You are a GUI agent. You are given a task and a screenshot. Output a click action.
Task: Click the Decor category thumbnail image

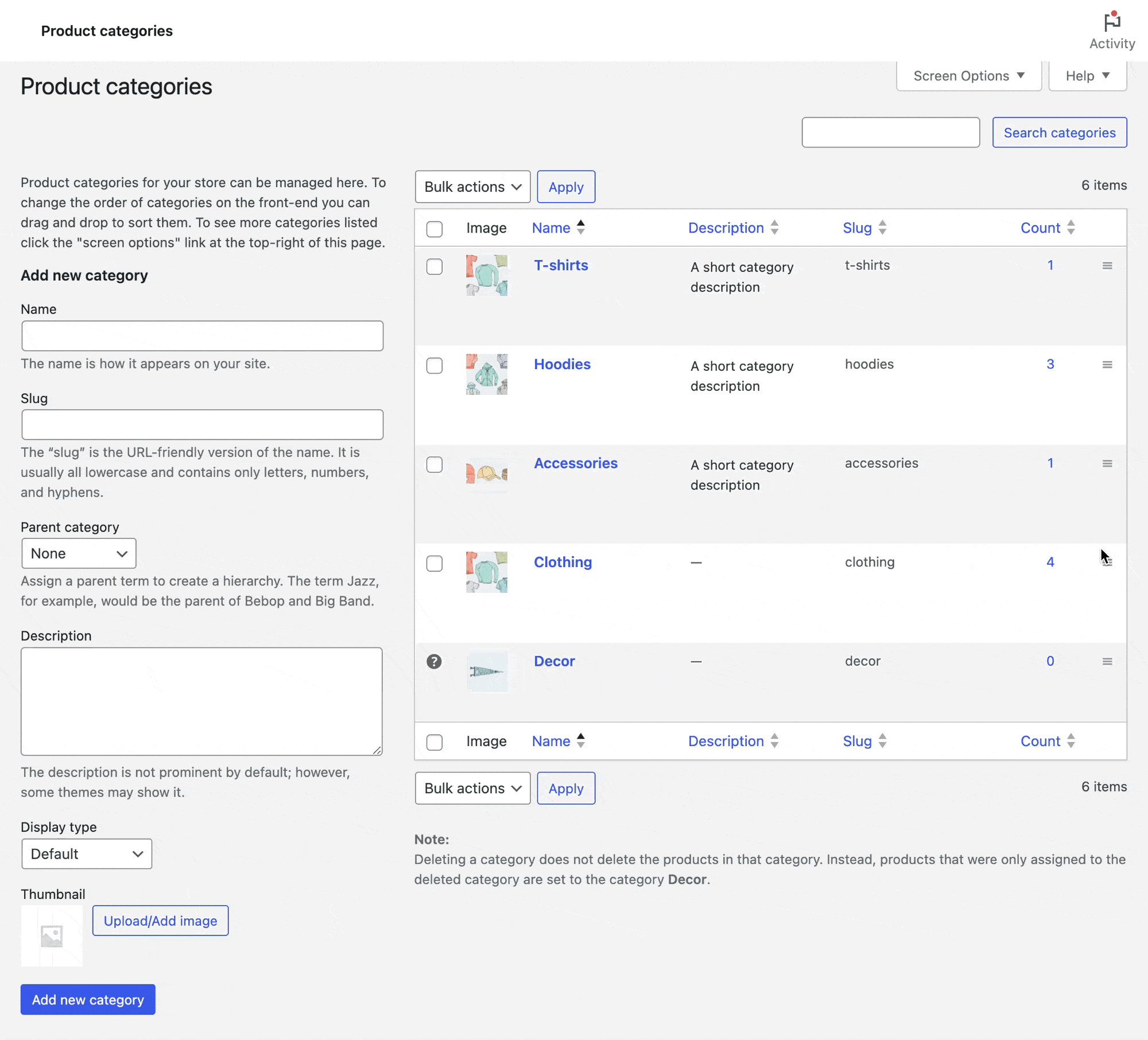coord(487,672)
